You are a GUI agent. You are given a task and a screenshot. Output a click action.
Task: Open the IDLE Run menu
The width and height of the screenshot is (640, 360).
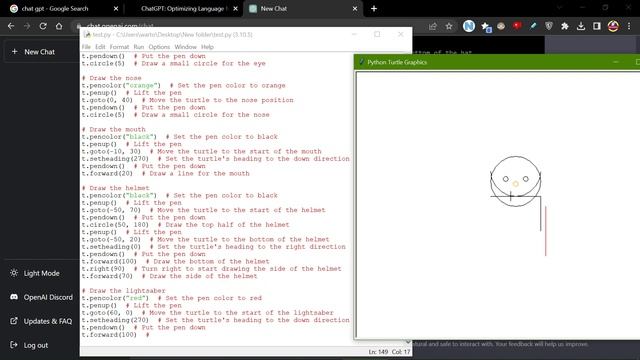click(139, 47)
